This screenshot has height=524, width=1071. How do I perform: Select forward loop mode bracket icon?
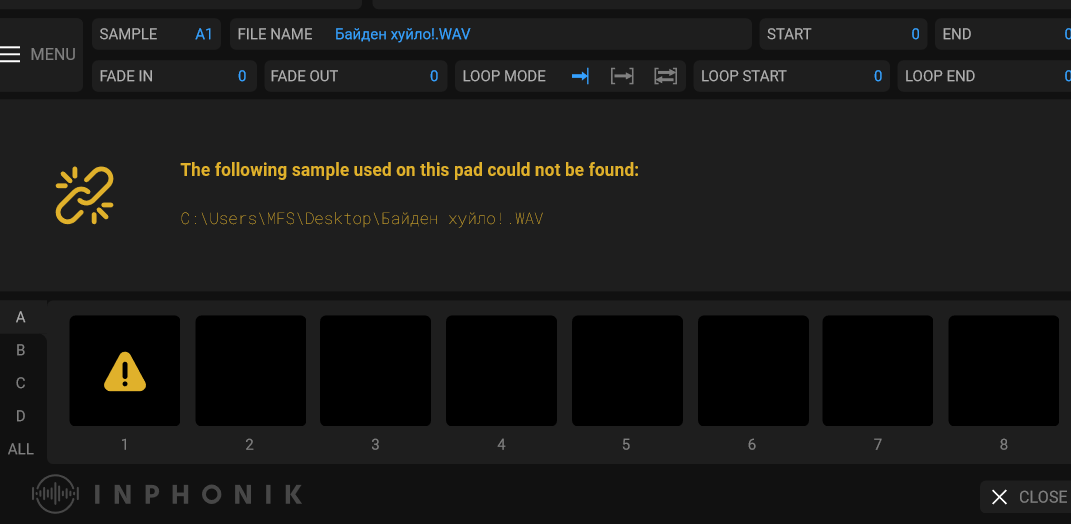(x=622, y=76)
